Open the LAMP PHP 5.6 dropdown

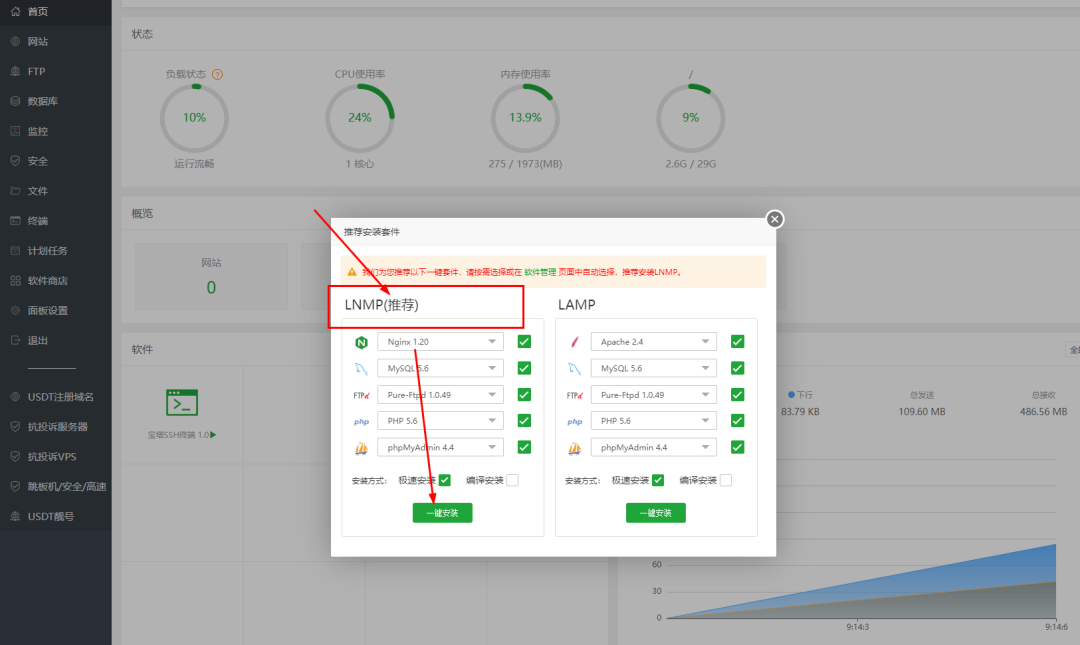(654, 420)
